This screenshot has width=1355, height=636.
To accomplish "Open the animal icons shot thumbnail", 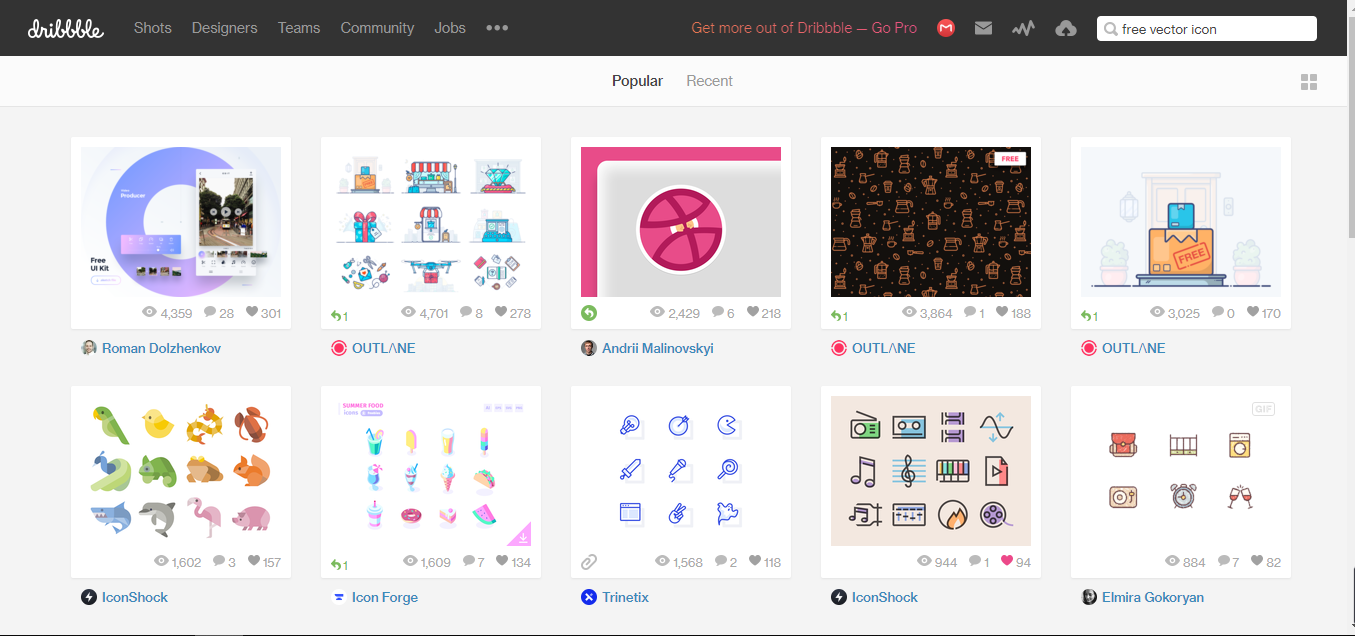I will pyautogui.click(x=181, y=471).
